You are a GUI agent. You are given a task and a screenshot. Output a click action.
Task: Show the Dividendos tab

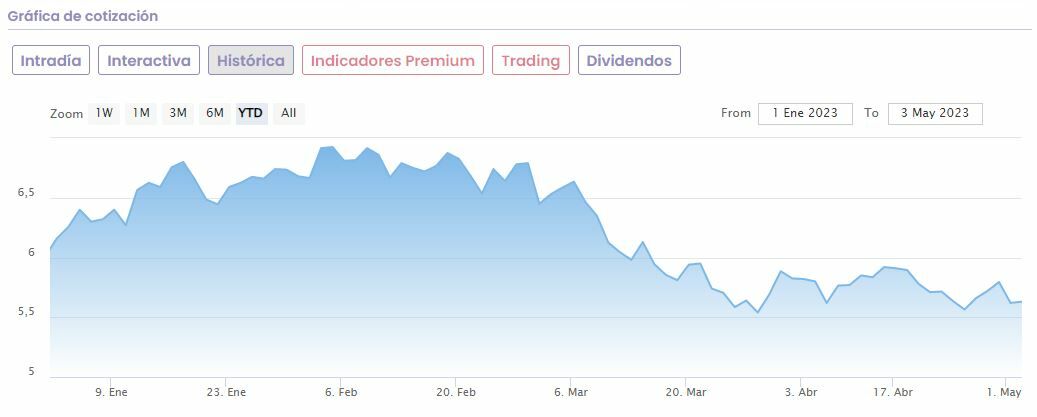click(x=629, y=60)
